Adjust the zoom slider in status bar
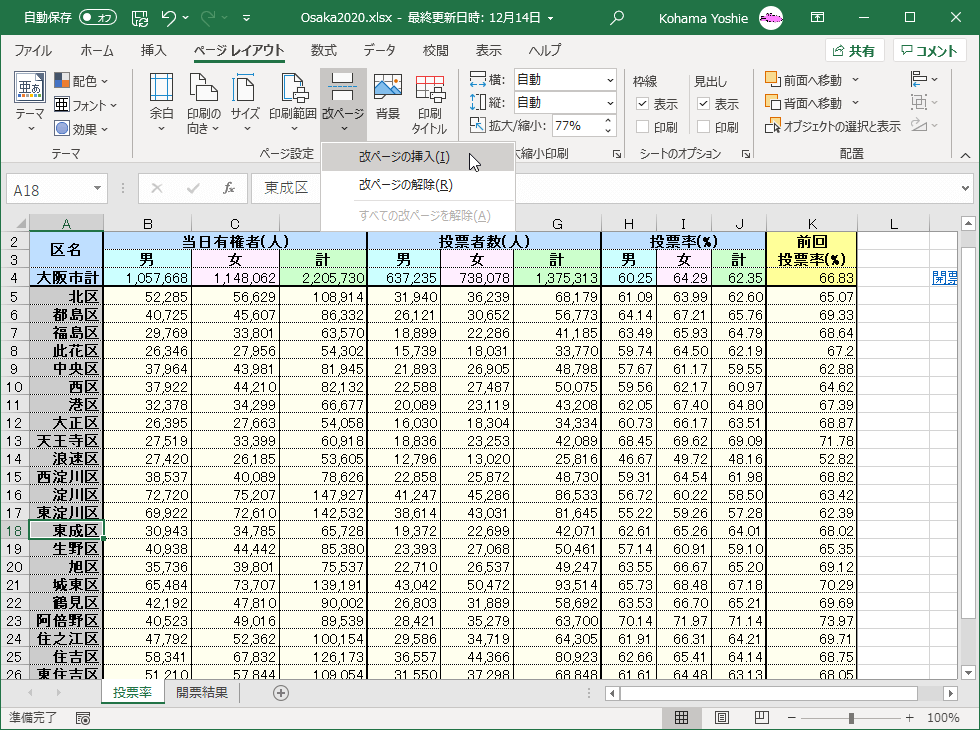The image size is (980, 730). click(851, 718)
